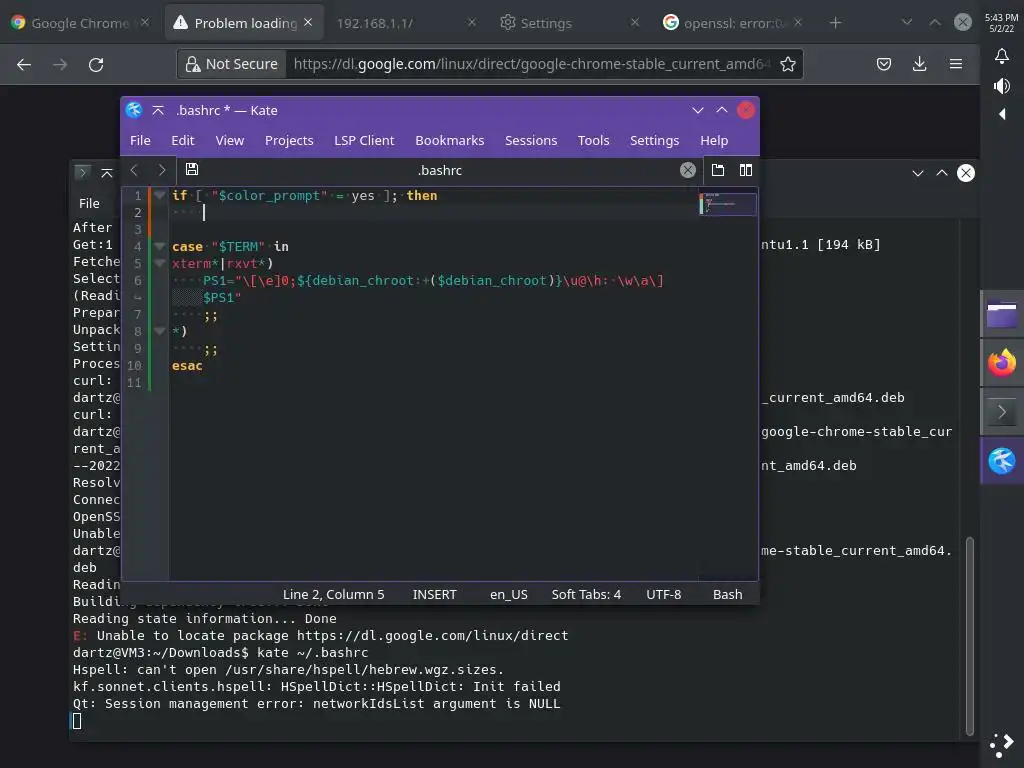Click the terminal window's app icon
This screenshot has height=768, width=1024.
82,172
